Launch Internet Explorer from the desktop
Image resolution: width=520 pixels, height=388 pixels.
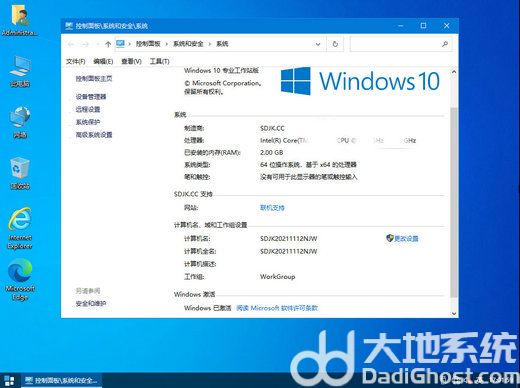[x=20, y=228]
